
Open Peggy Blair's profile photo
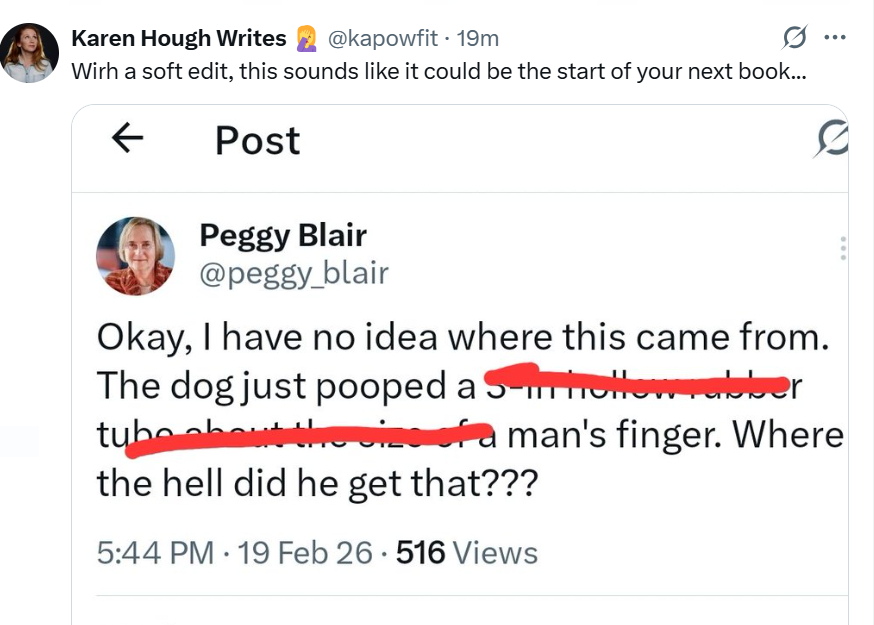tap(135, 256)
